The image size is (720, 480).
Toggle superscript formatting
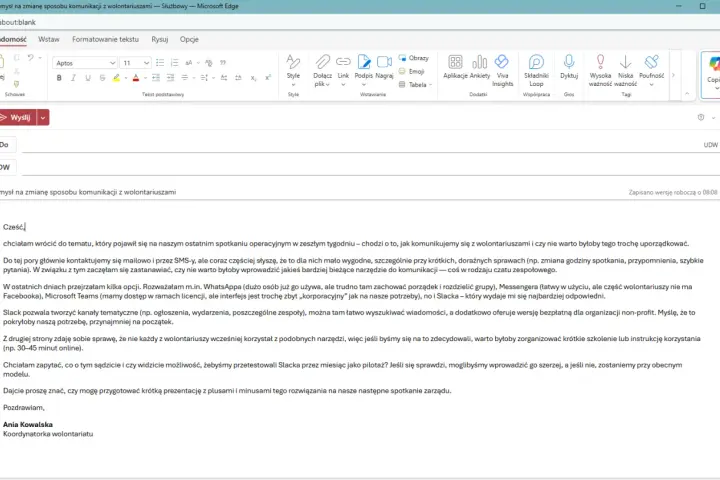268,78
